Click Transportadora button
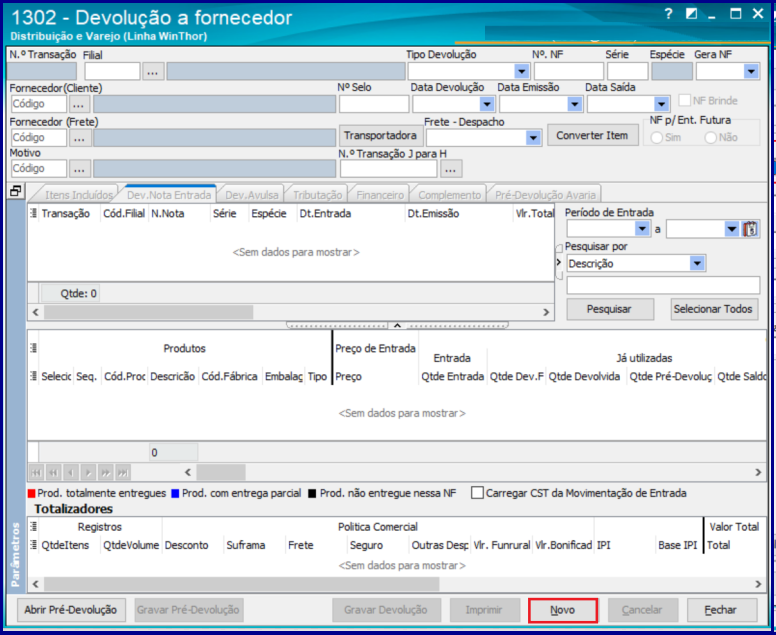Image resolution: width=776 pixels, height=635 pixels. coord(380,136)
